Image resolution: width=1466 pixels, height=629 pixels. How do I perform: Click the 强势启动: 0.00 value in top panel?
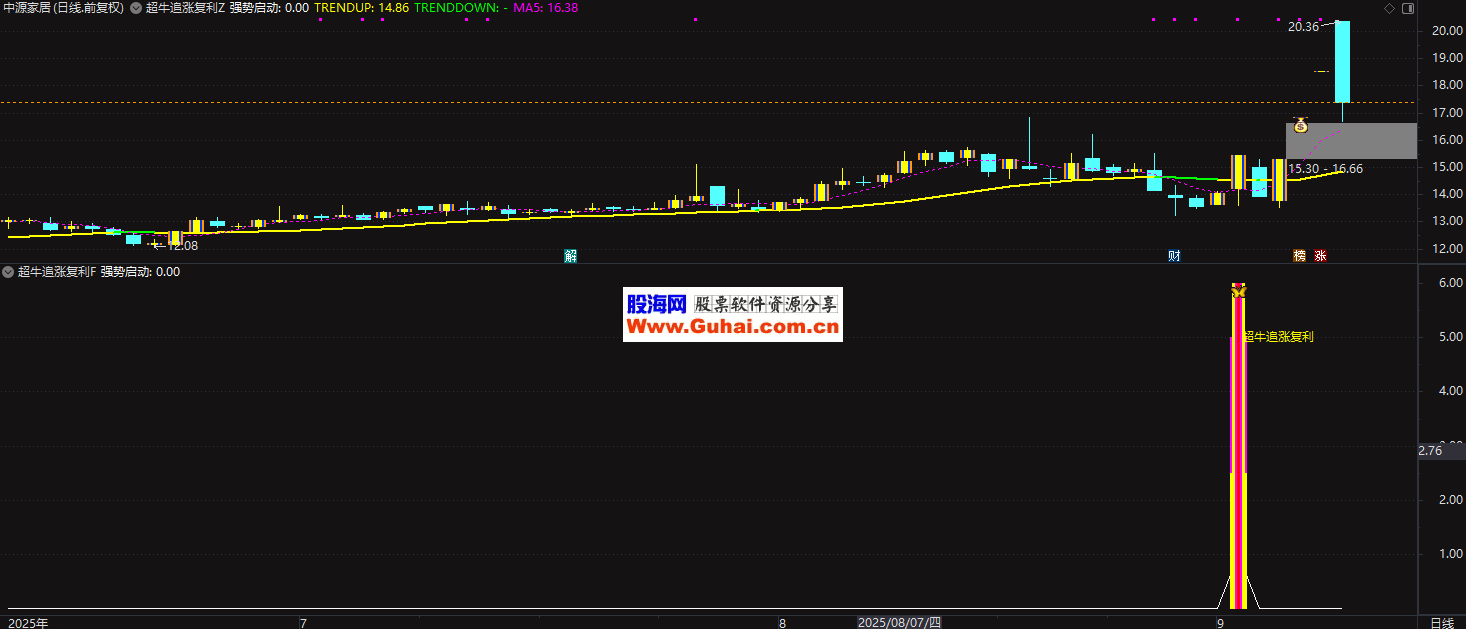click(x=269, y=8)
